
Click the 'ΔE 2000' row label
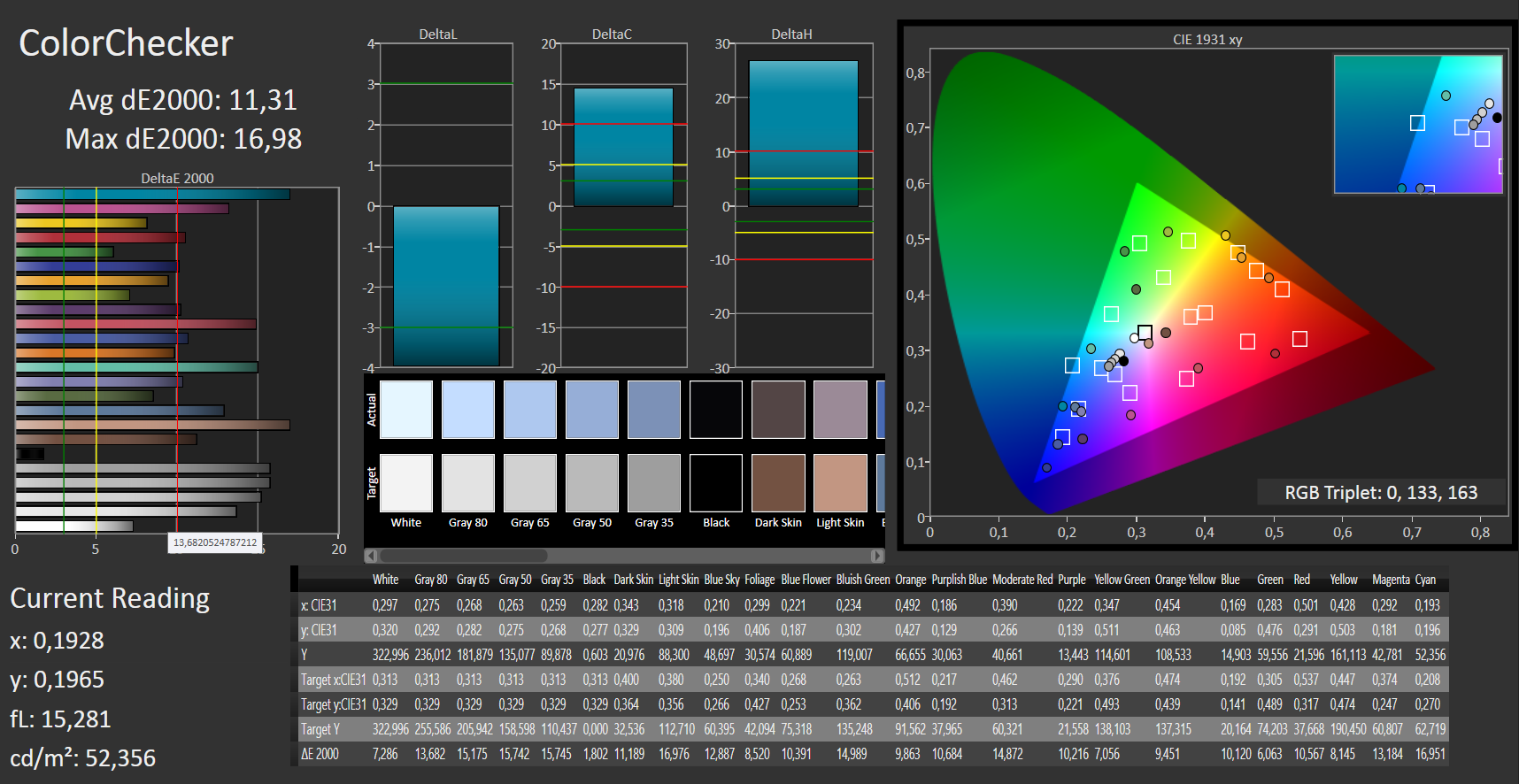320,754
